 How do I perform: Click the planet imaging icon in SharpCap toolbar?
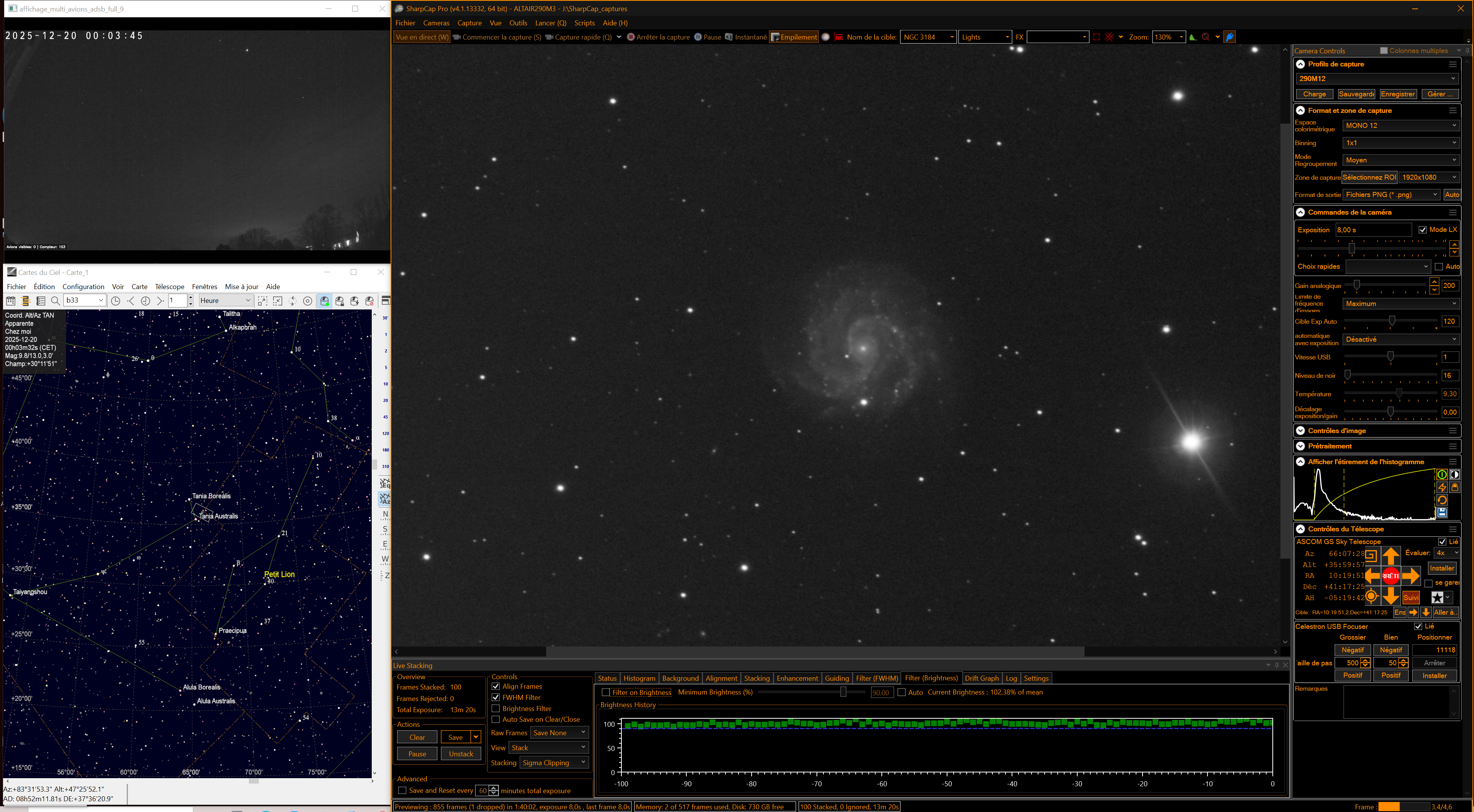pyautogui.click(x=826, y=37)
